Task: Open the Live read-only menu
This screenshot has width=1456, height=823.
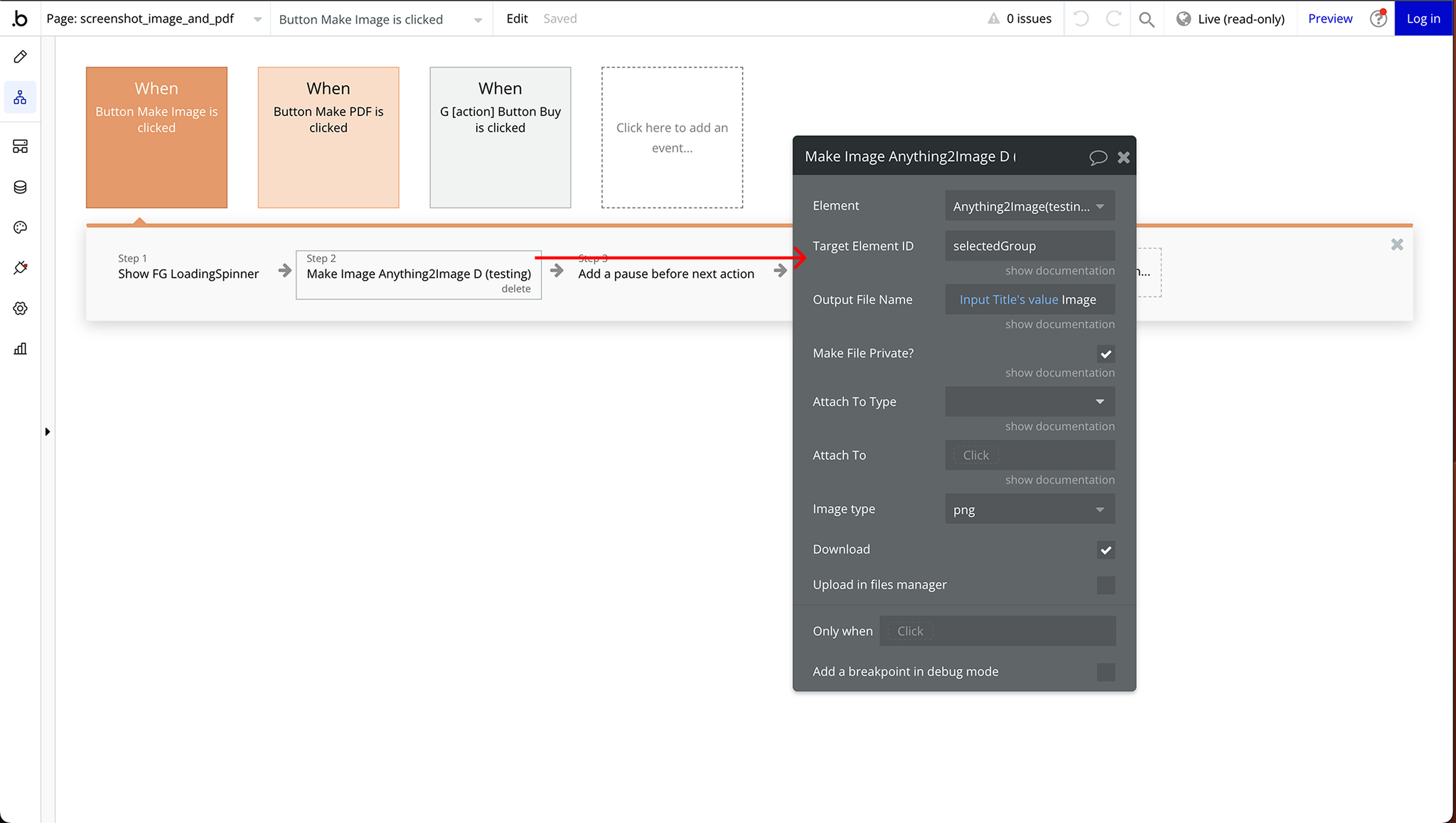Action: 1231,18
